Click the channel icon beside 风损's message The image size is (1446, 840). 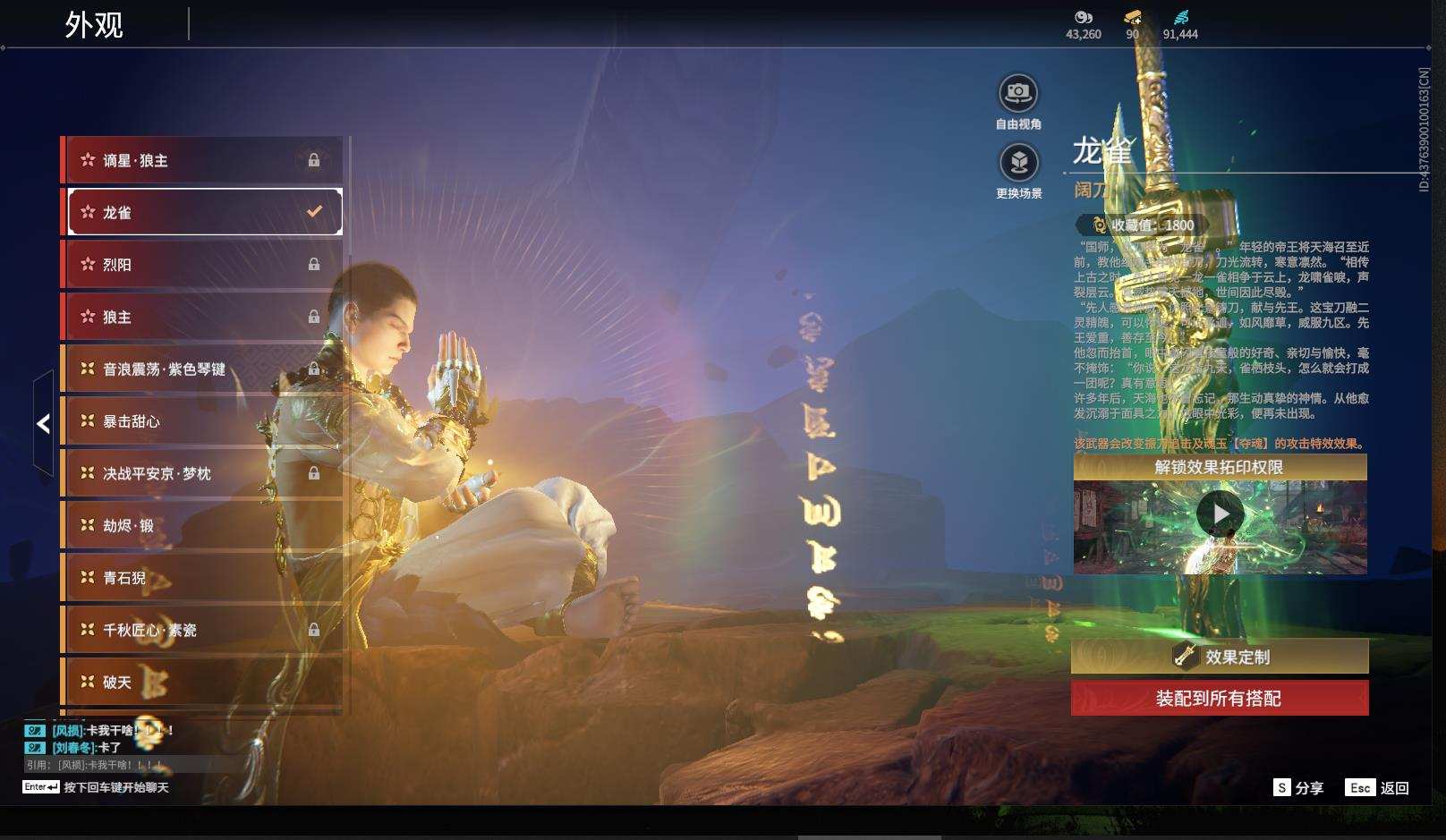point(35,731)
